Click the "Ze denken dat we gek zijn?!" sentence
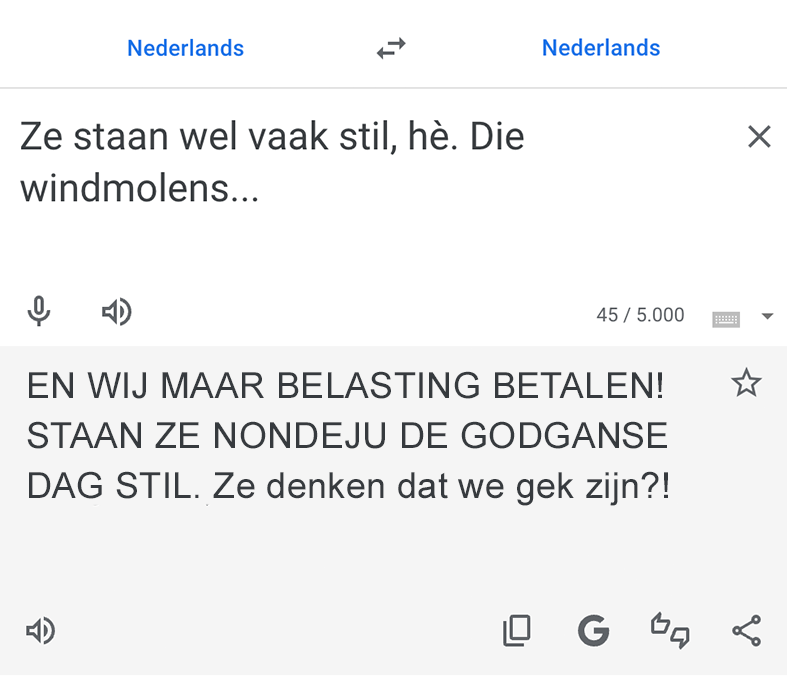The height and width of the screenshot is (677, 787). (442, 487)
